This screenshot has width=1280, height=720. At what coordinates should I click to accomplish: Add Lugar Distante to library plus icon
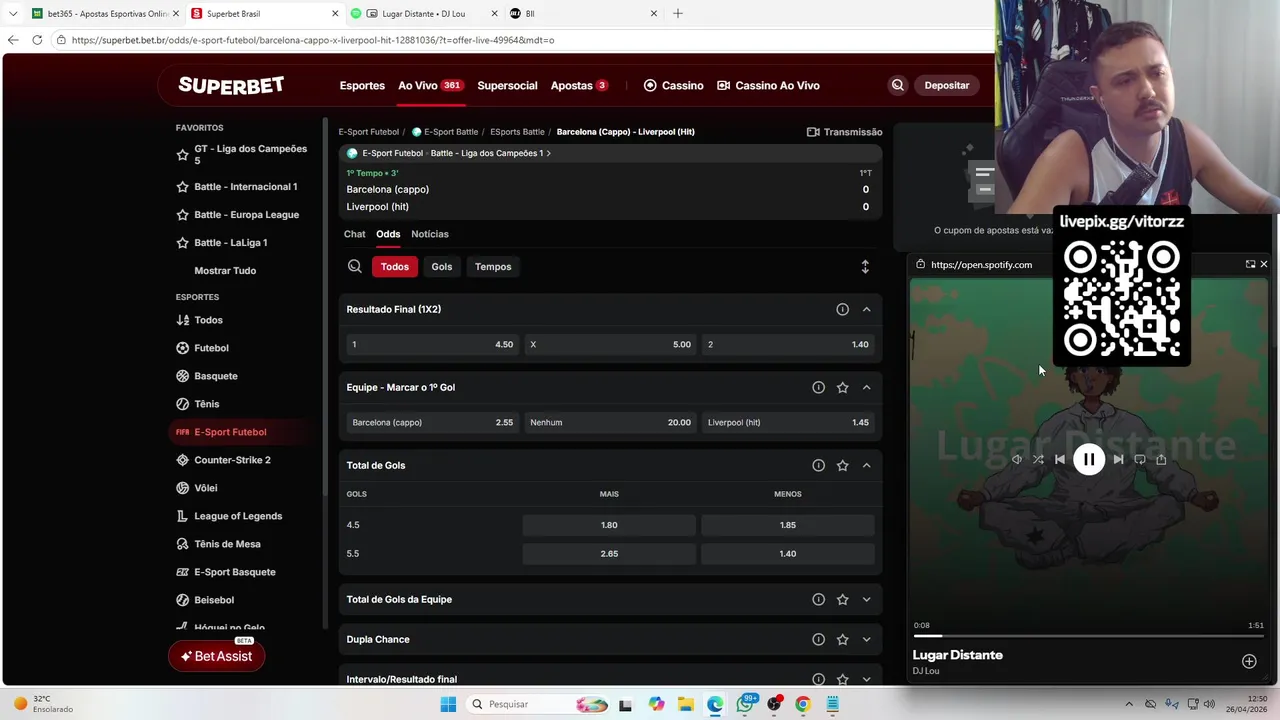[x=1249, y=661]
